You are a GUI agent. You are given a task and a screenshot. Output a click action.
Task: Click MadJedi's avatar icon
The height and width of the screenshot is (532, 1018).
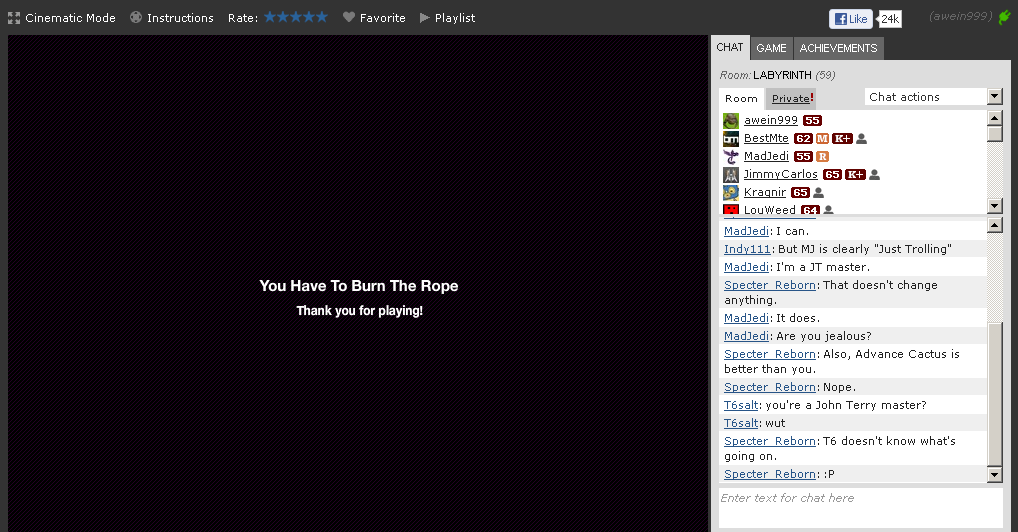pyautogui.click(x=731, y=157)
